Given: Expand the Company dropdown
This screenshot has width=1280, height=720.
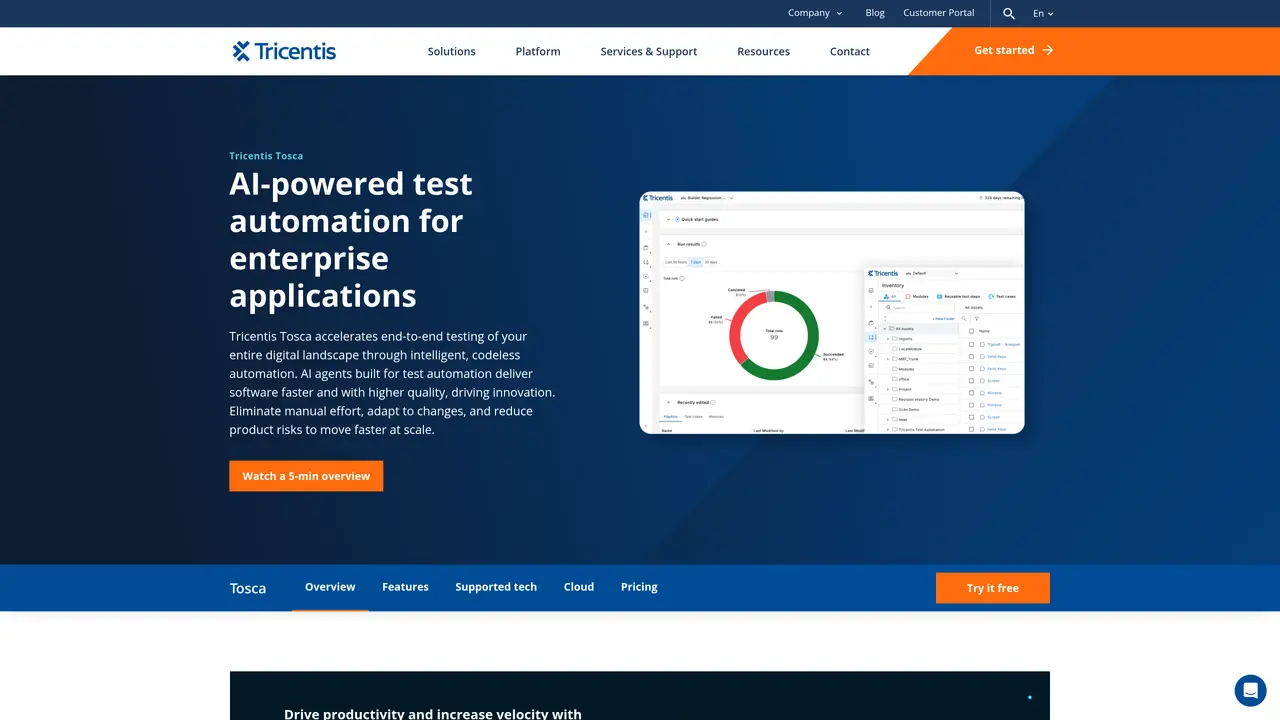Looking at the screenshot, I should pos(815,13).
